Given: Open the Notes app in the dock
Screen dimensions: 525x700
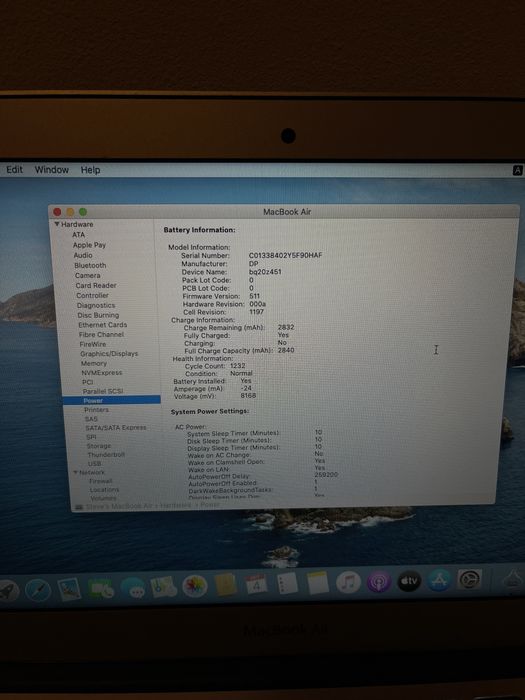Looking at the screenshot, I should (317, 583).
